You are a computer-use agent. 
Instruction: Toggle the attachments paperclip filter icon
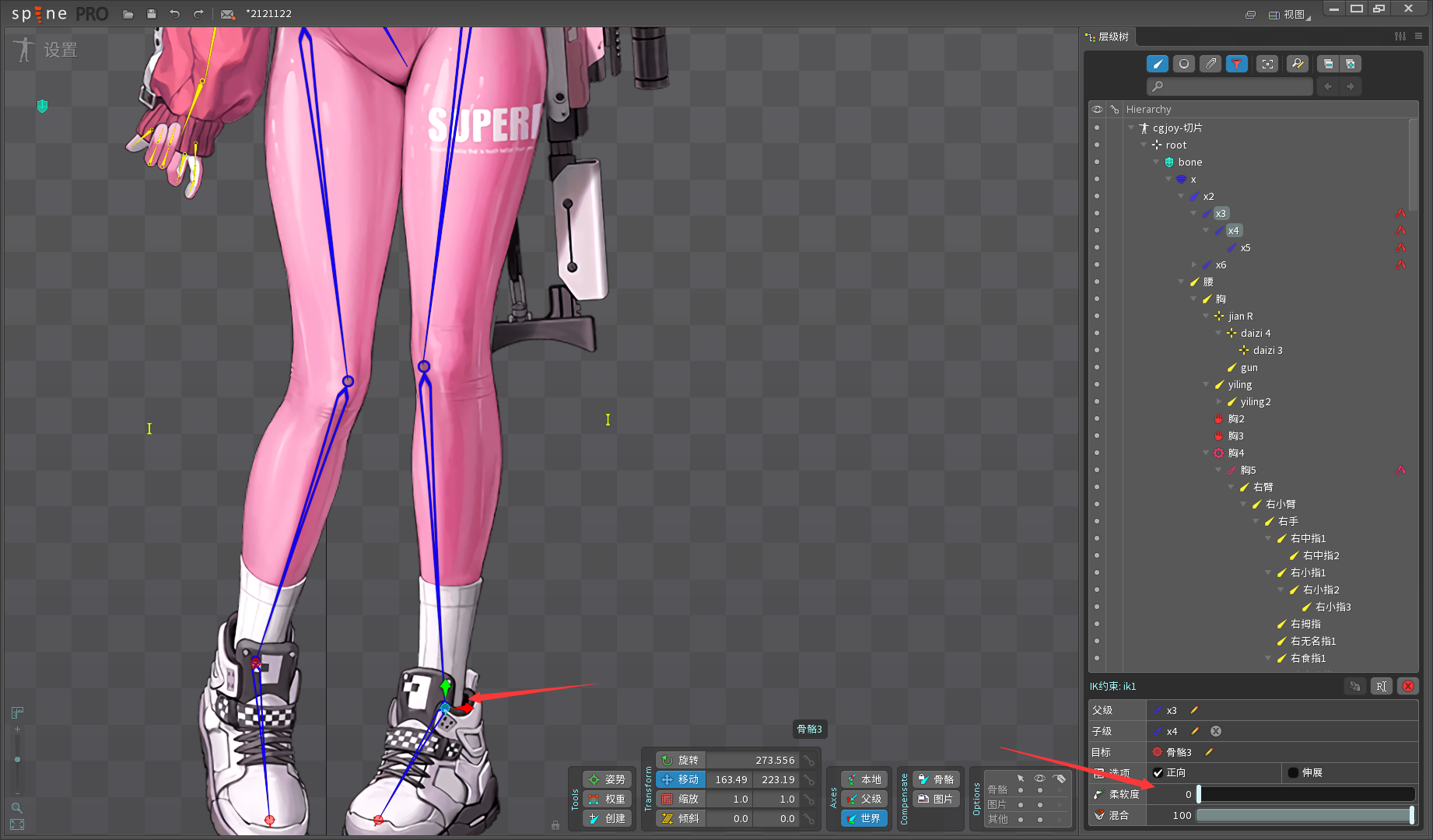point(1211,64)
